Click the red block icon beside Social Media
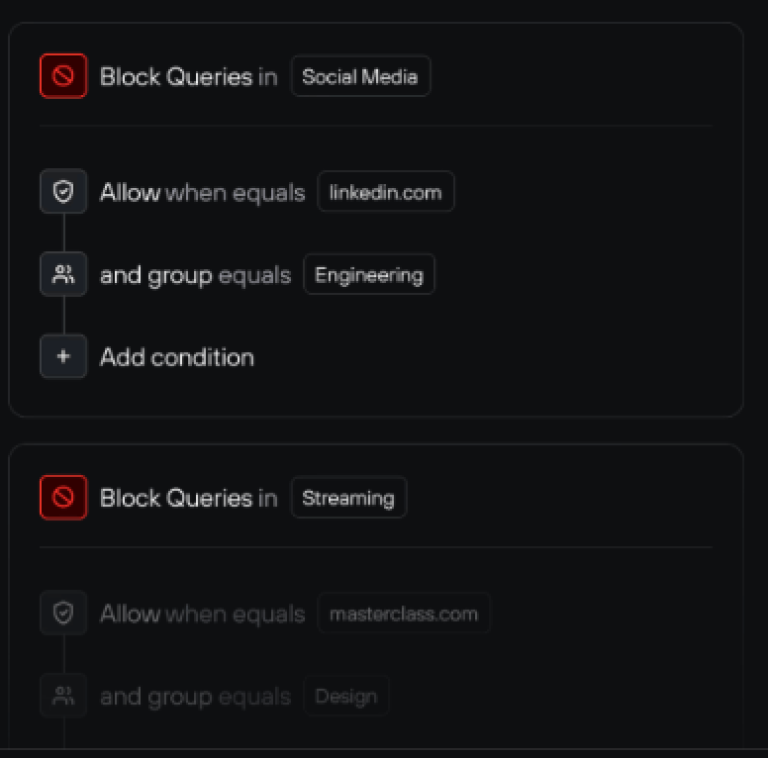 [63, 76]
